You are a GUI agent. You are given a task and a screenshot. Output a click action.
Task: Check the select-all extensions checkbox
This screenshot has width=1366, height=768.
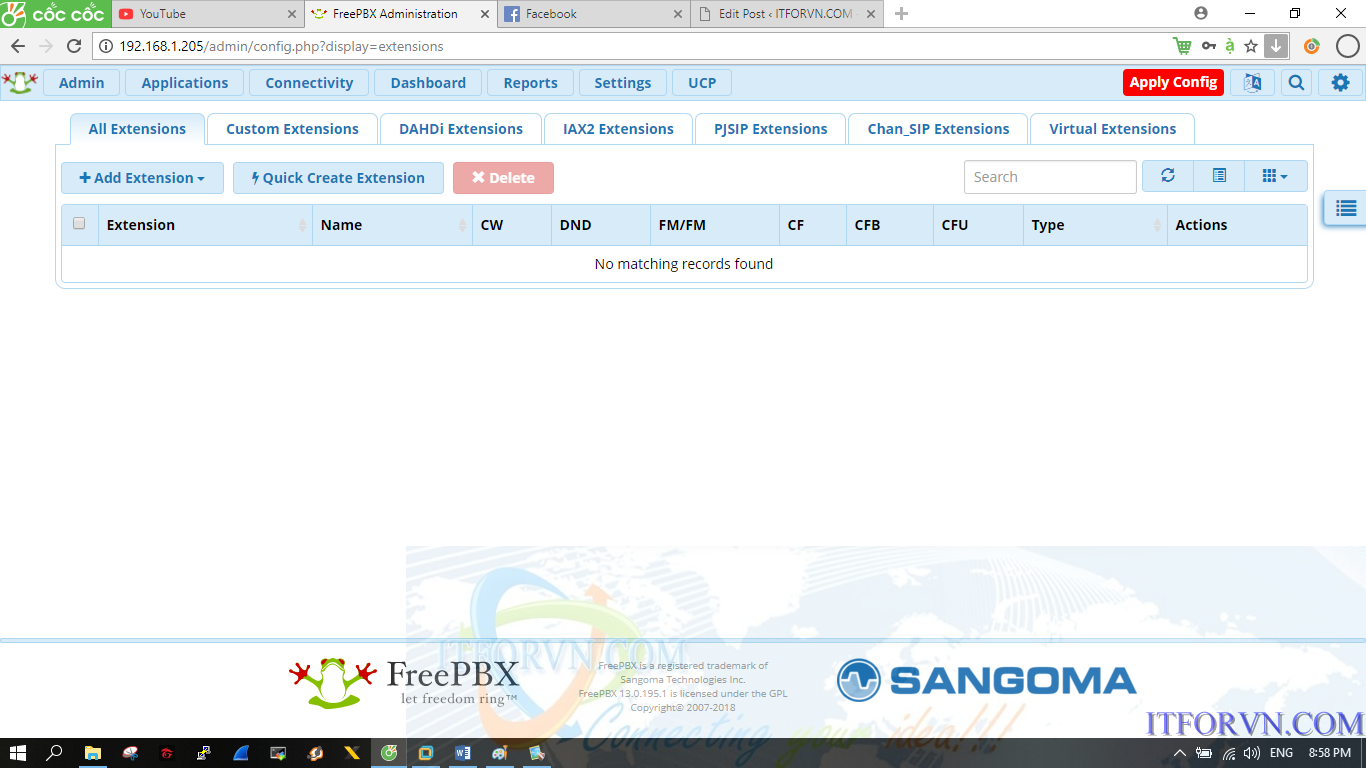79,224
